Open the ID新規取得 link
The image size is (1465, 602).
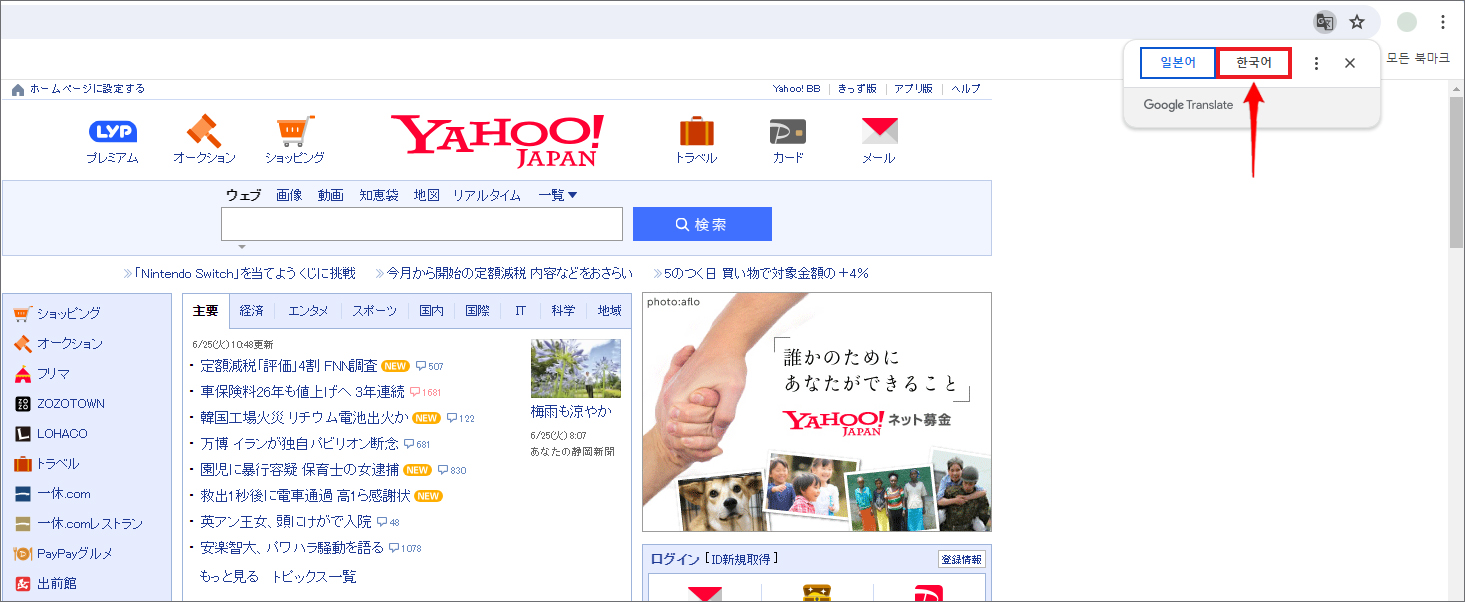[x=741, y=559]
